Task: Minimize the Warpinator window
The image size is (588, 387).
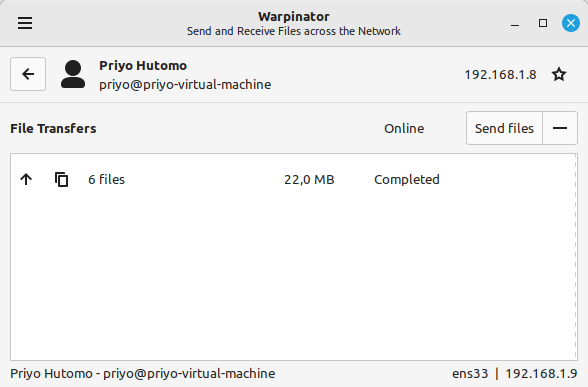Action: click(x=515, y=23)
